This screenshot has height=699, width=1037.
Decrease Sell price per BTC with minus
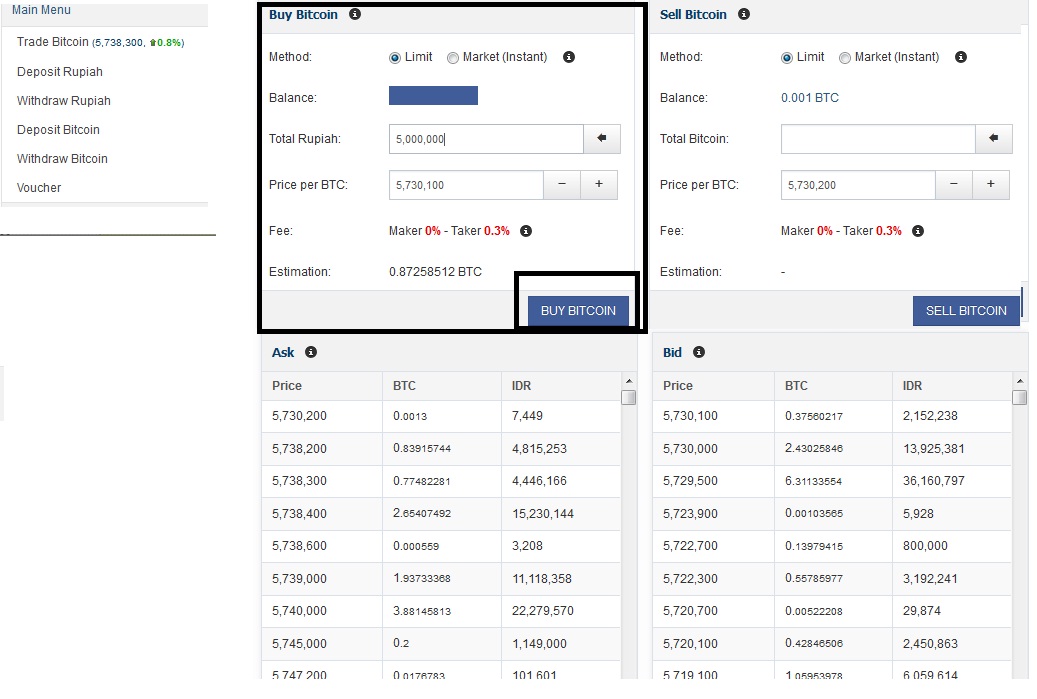click(x=954, y=185)
